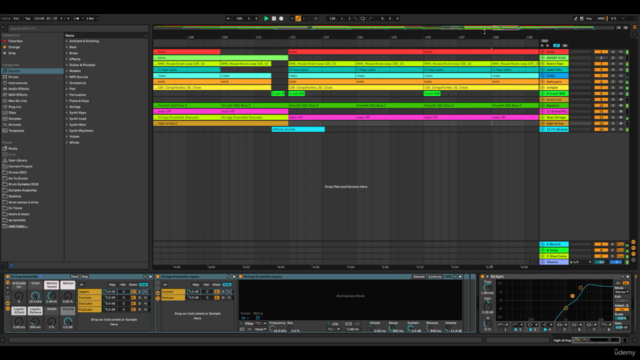The image size is (640, 360).
Task: Toggle the MIDI map mode switch
Action: (601, 18)
